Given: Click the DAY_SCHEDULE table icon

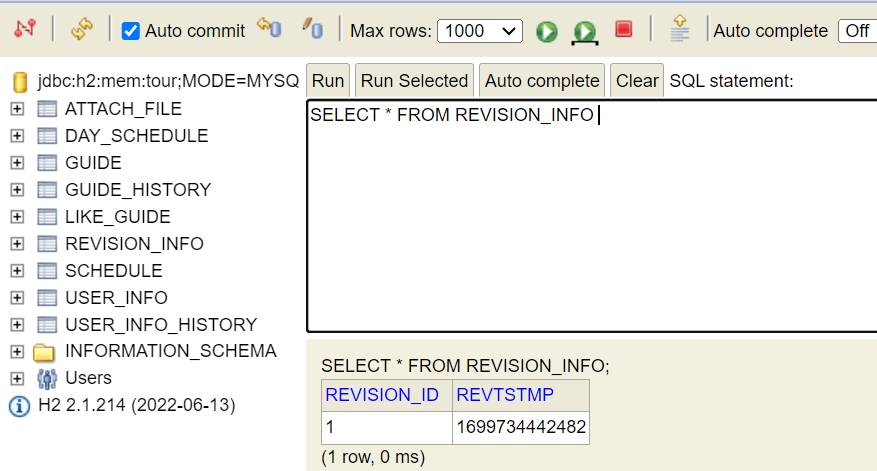Looking at the screenshot, I should (x=47, y=135).
